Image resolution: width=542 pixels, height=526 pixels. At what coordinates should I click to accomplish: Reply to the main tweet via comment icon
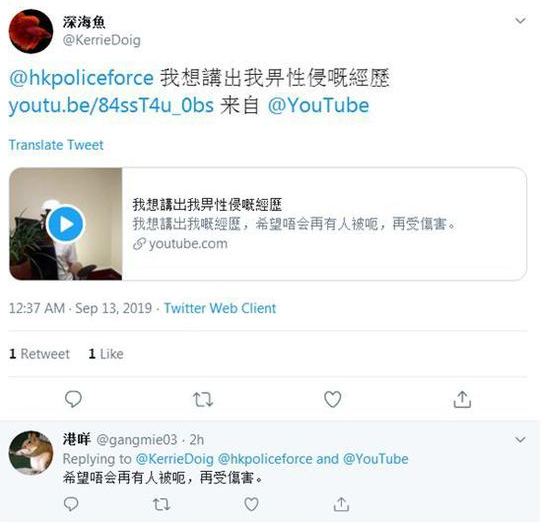pos(73,399)
